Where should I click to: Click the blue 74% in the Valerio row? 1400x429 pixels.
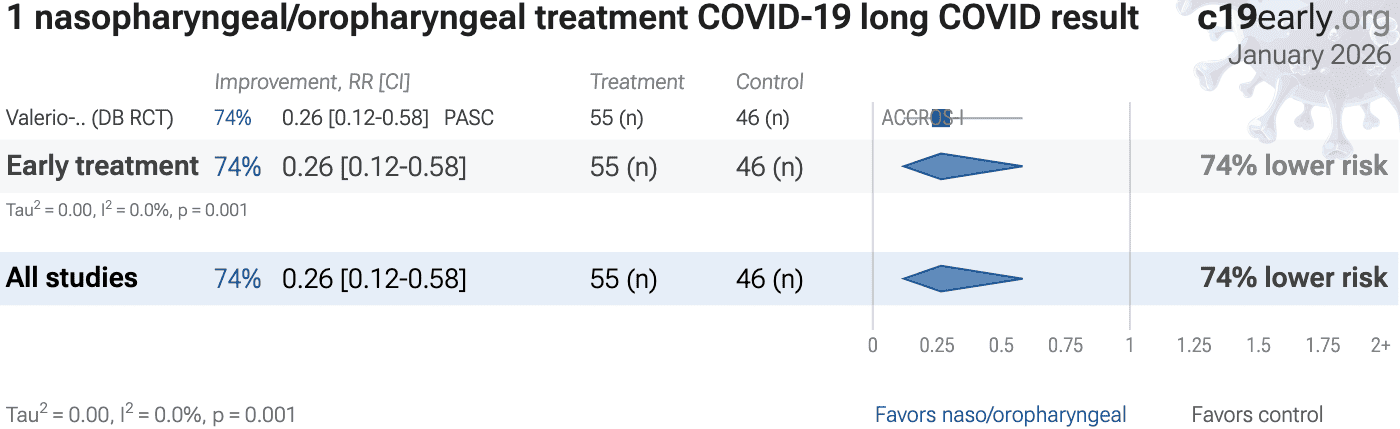[233, 118]
